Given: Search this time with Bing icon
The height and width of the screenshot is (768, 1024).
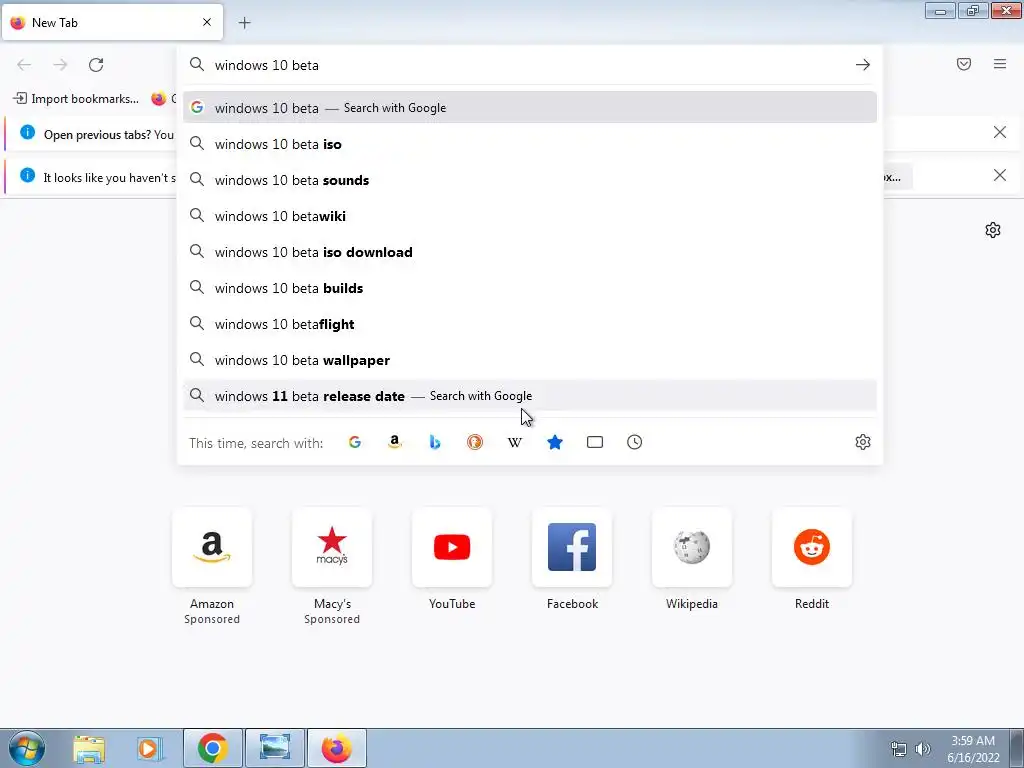Looking at the screenshot, I should 435,442.
